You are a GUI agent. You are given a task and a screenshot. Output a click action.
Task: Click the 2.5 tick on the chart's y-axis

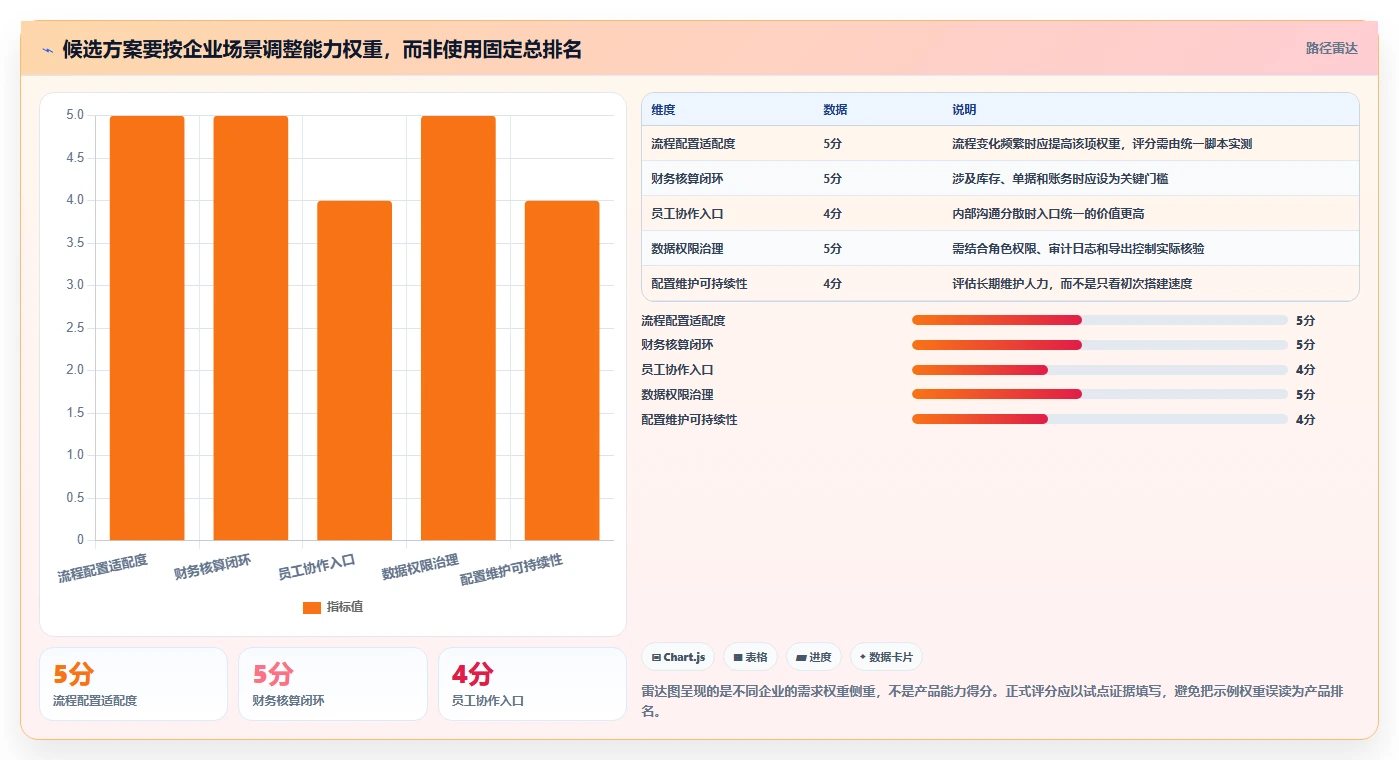(x=75, y=328)
